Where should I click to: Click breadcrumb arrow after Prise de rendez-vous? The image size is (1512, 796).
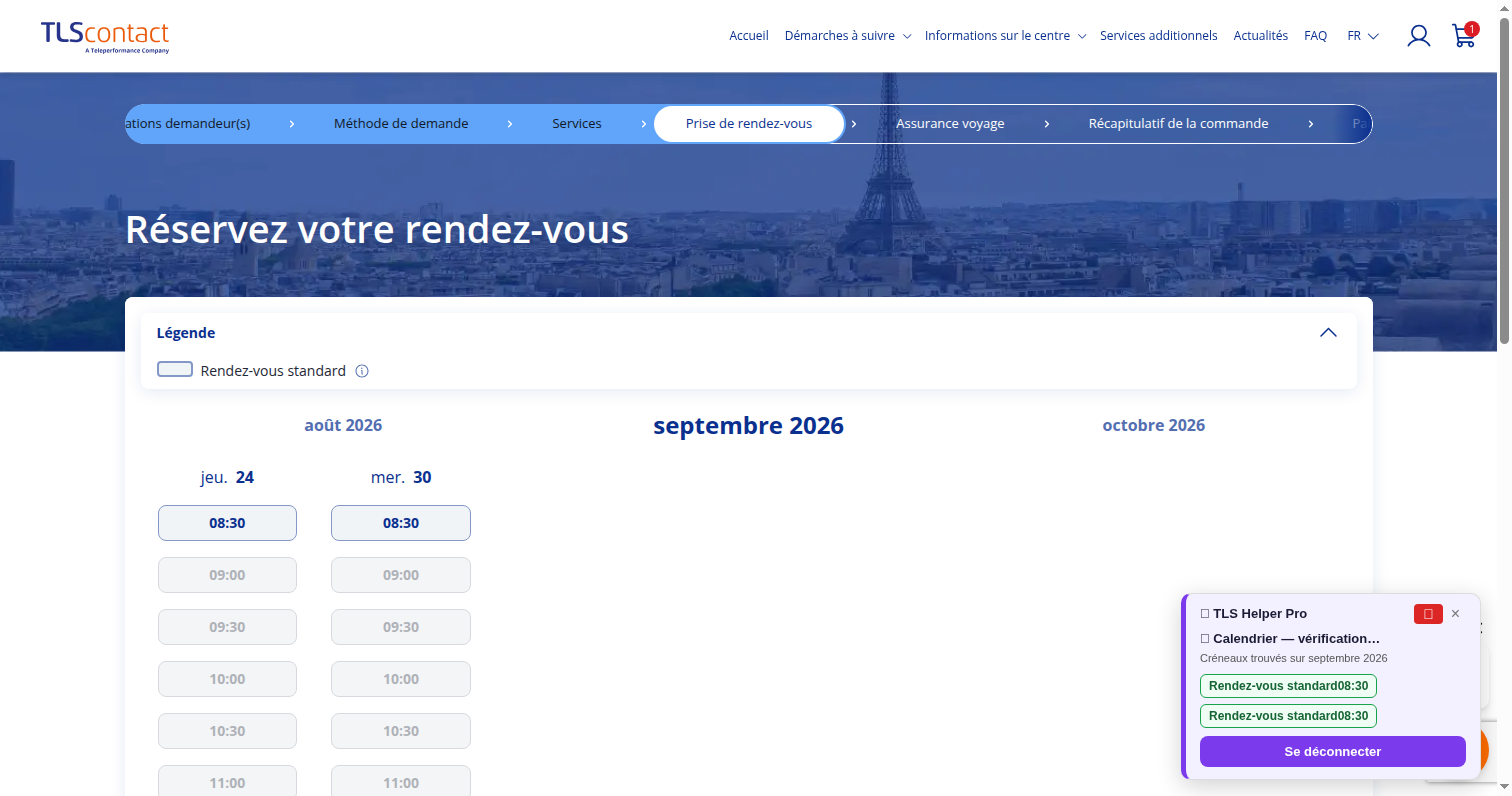pos(853,124)
